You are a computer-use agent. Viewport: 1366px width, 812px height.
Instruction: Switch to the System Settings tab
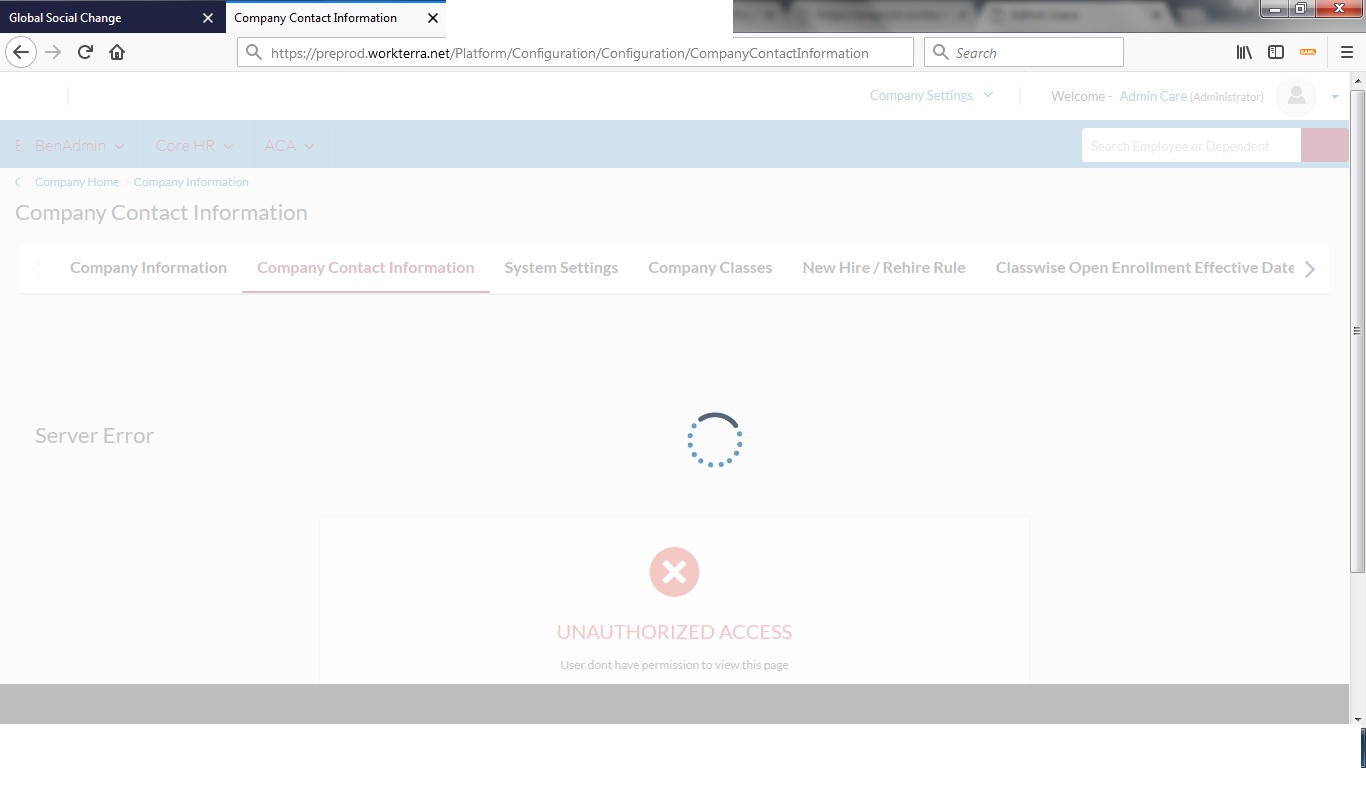561,268
